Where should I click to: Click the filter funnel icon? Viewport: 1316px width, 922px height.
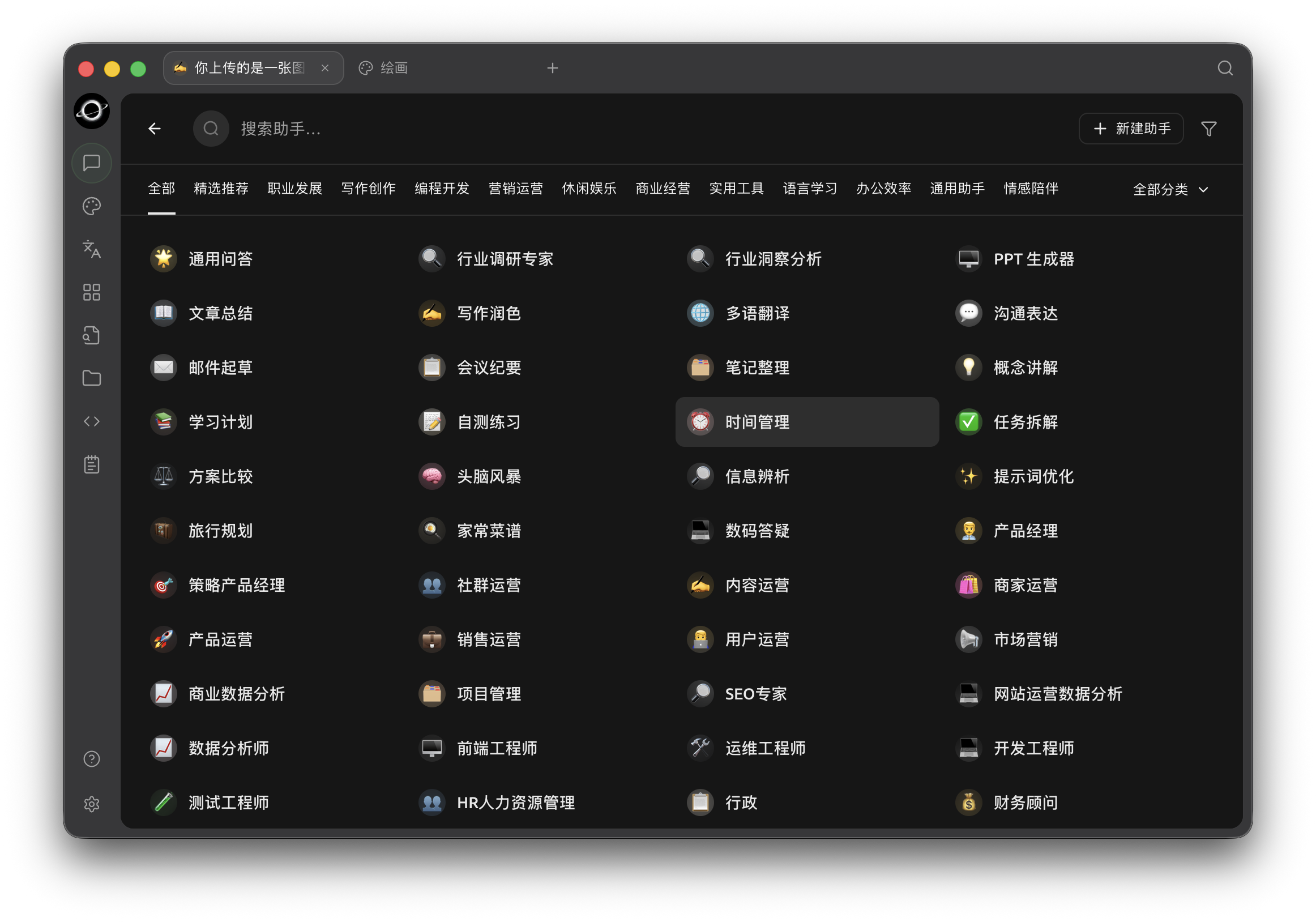[1209, 129]
